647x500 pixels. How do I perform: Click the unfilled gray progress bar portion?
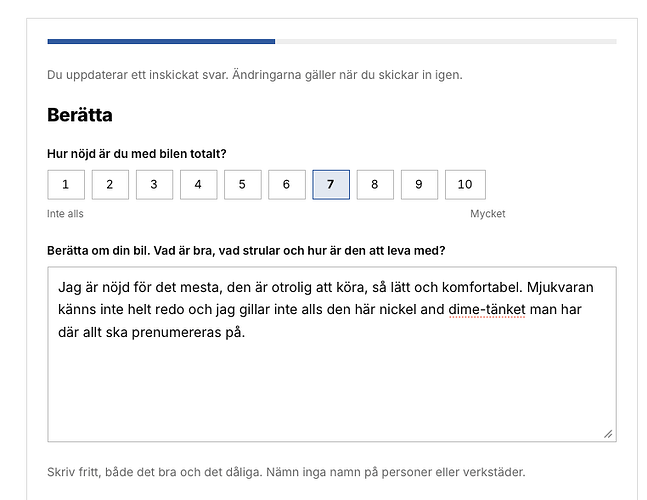tap(446, 41)
